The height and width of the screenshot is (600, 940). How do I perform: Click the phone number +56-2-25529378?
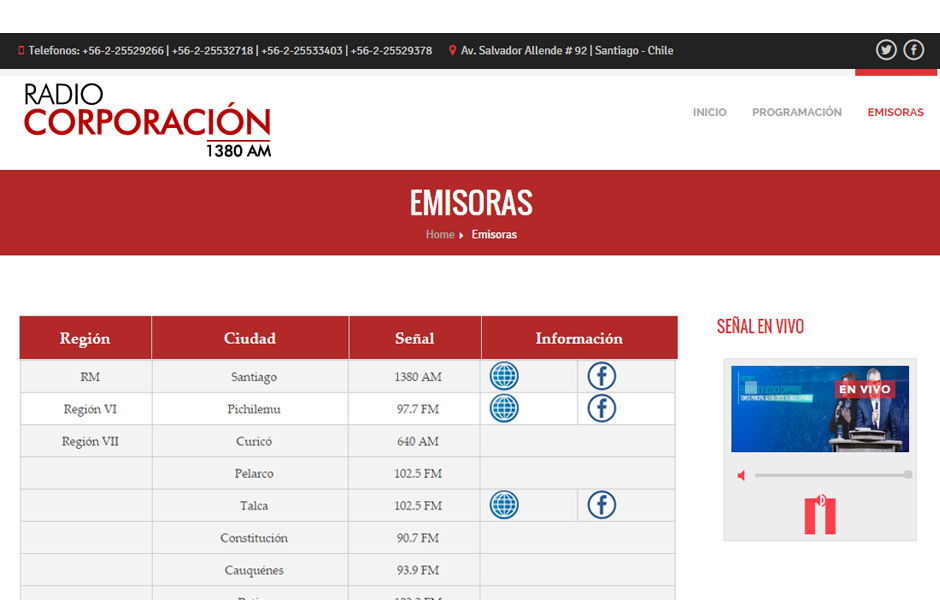click(391, 50)
